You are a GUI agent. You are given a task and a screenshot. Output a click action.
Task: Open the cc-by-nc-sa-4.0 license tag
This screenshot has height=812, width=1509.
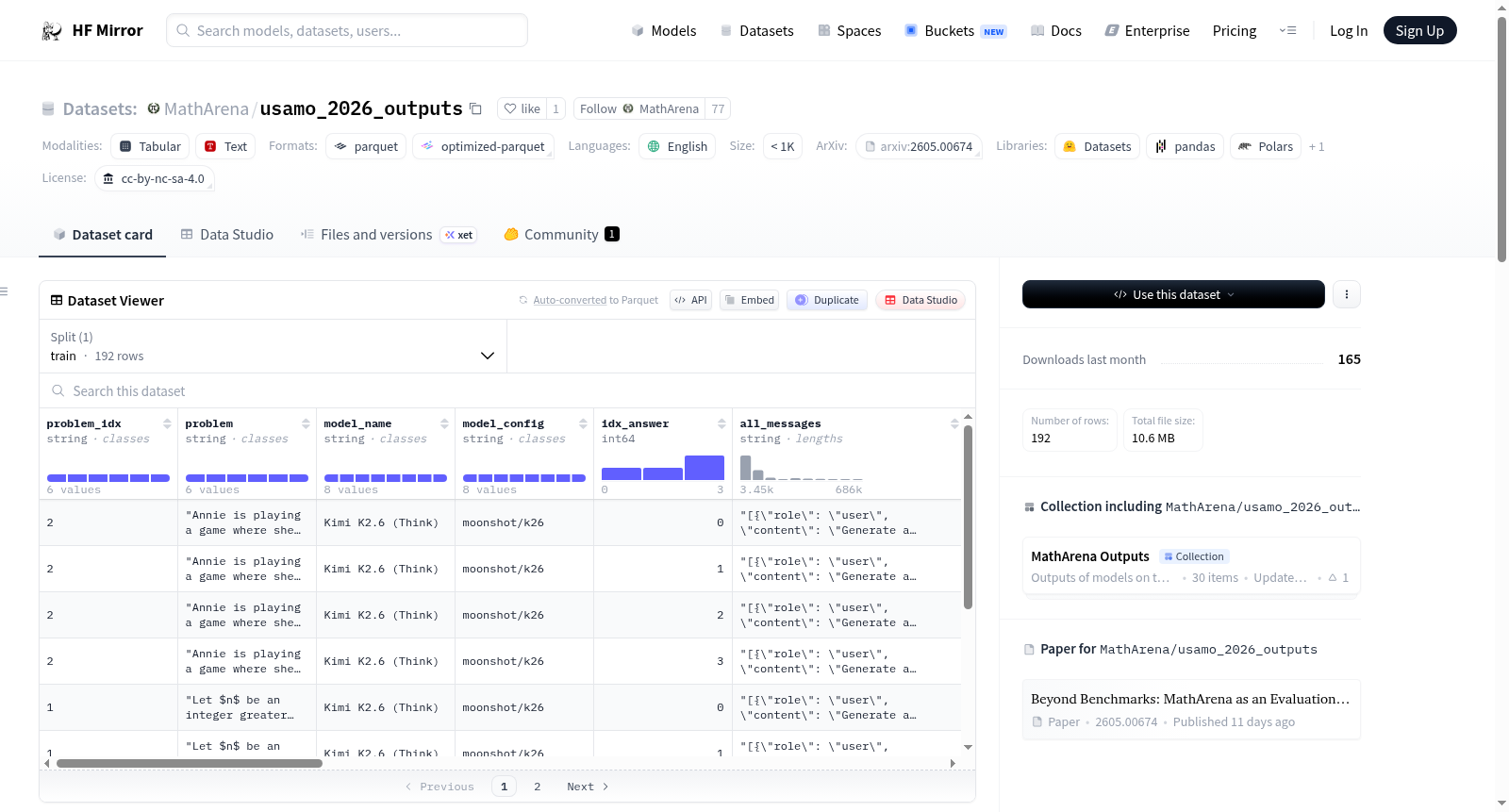click(x=155, y=178)
